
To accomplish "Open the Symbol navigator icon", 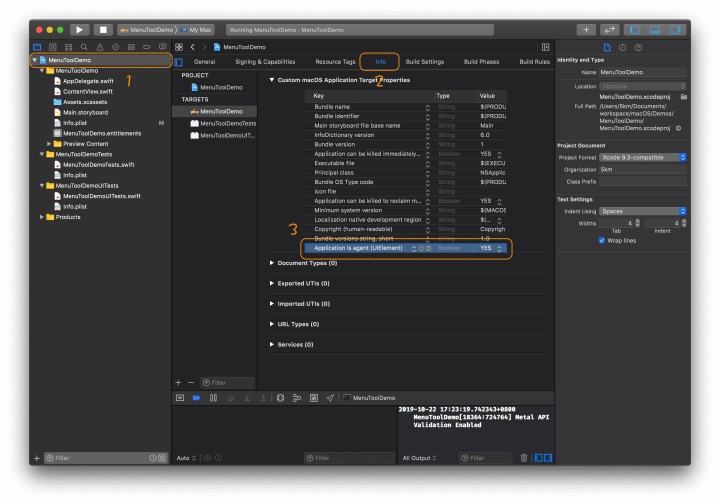I will click(68, 47).
